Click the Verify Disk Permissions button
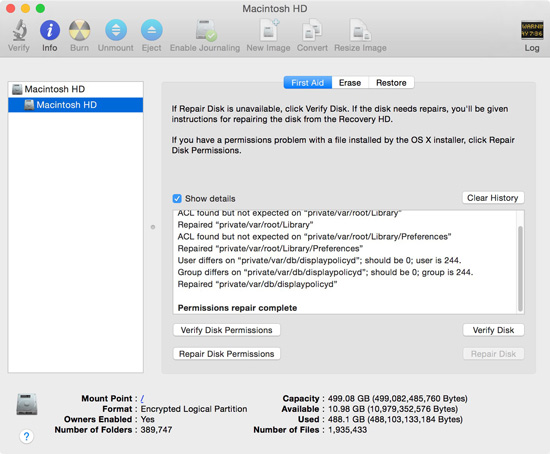 tap(227, 330)
